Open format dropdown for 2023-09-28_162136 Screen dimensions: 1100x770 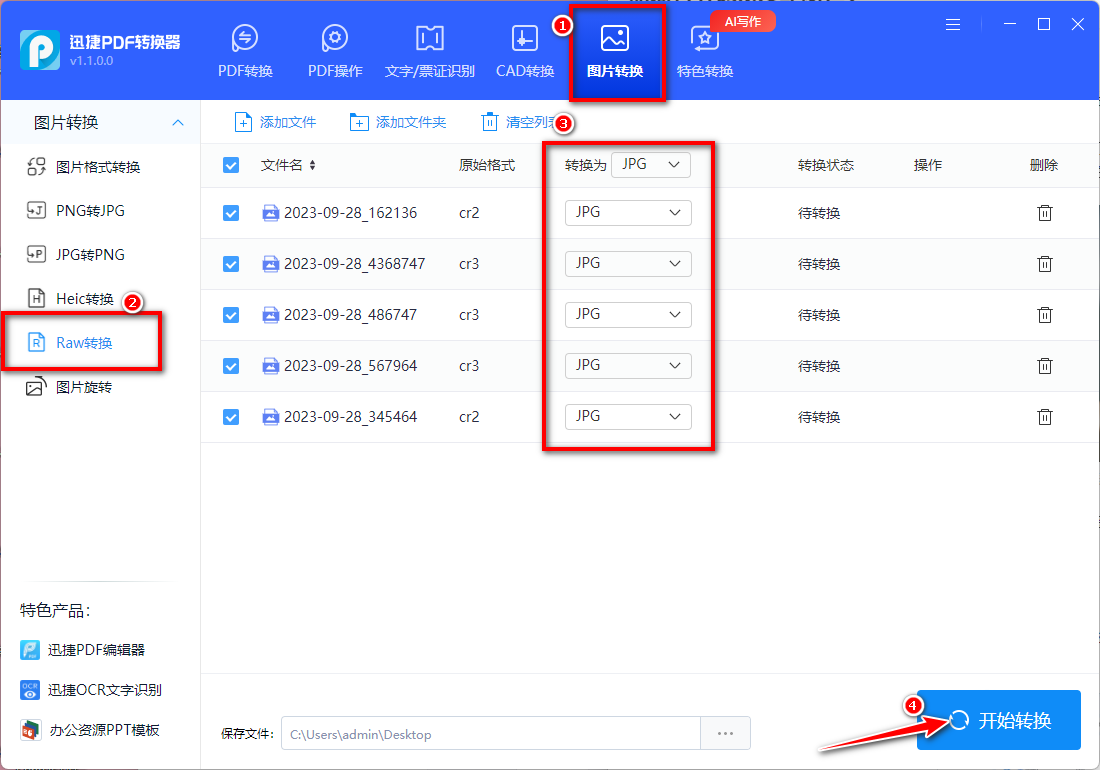[x=628, y=212]
